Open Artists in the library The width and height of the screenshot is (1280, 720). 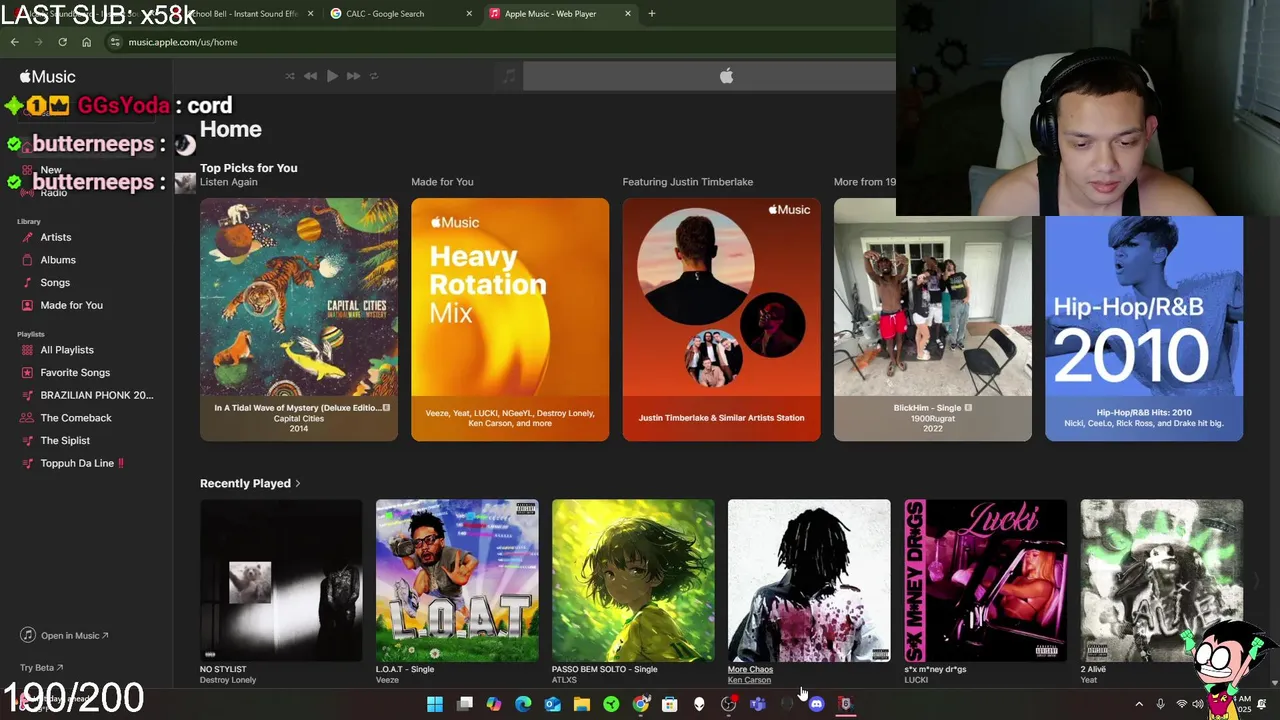coord(56,237)
